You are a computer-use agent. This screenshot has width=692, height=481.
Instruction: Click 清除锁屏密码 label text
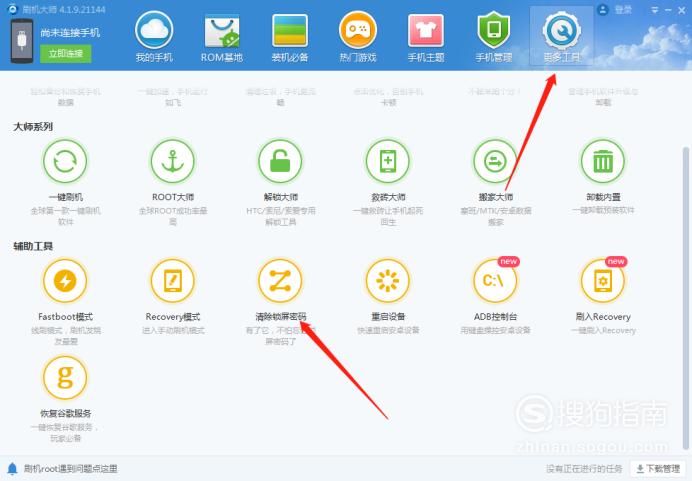click(x=281, y=316)
